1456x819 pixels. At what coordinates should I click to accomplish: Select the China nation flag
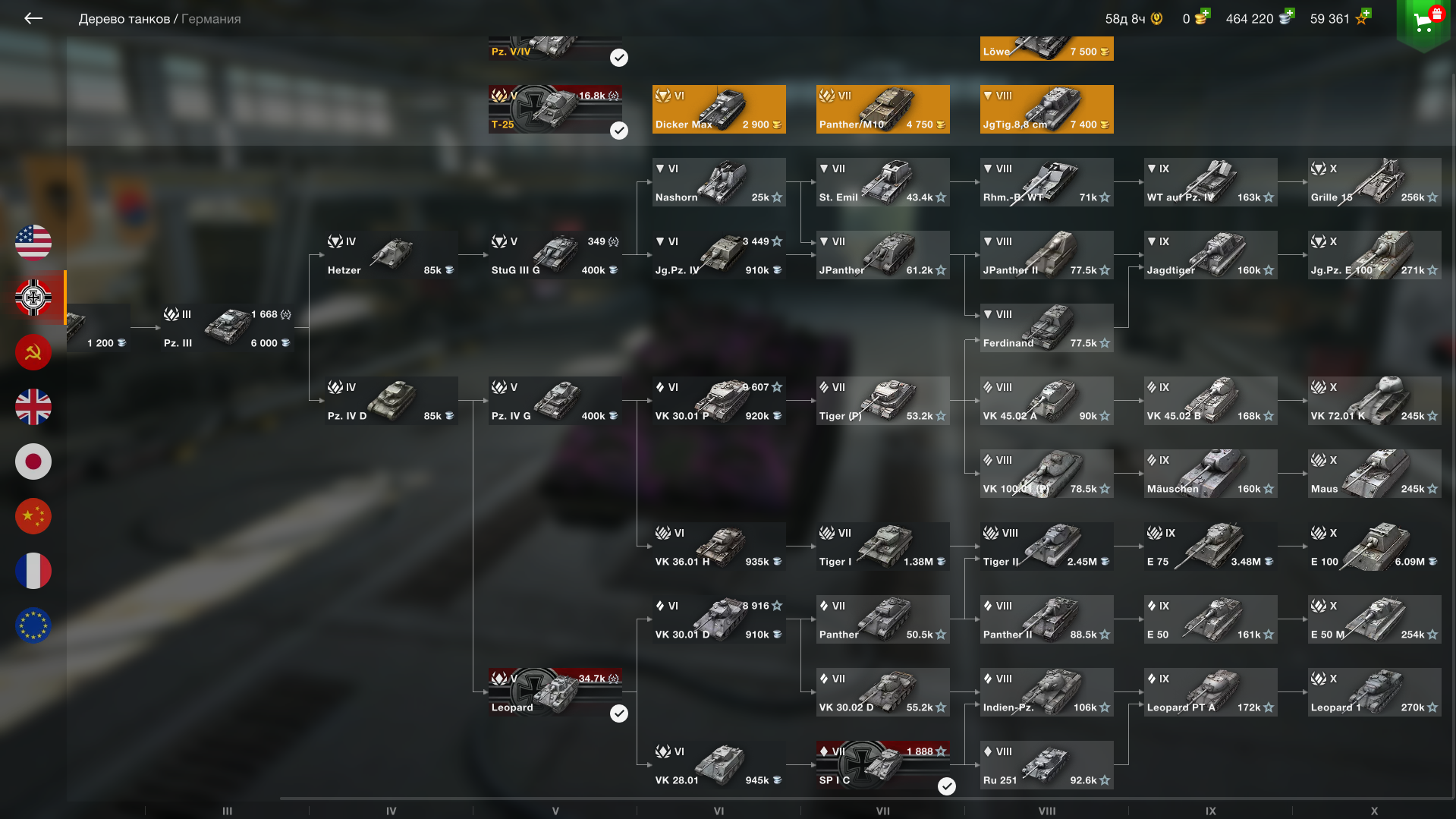33,516
